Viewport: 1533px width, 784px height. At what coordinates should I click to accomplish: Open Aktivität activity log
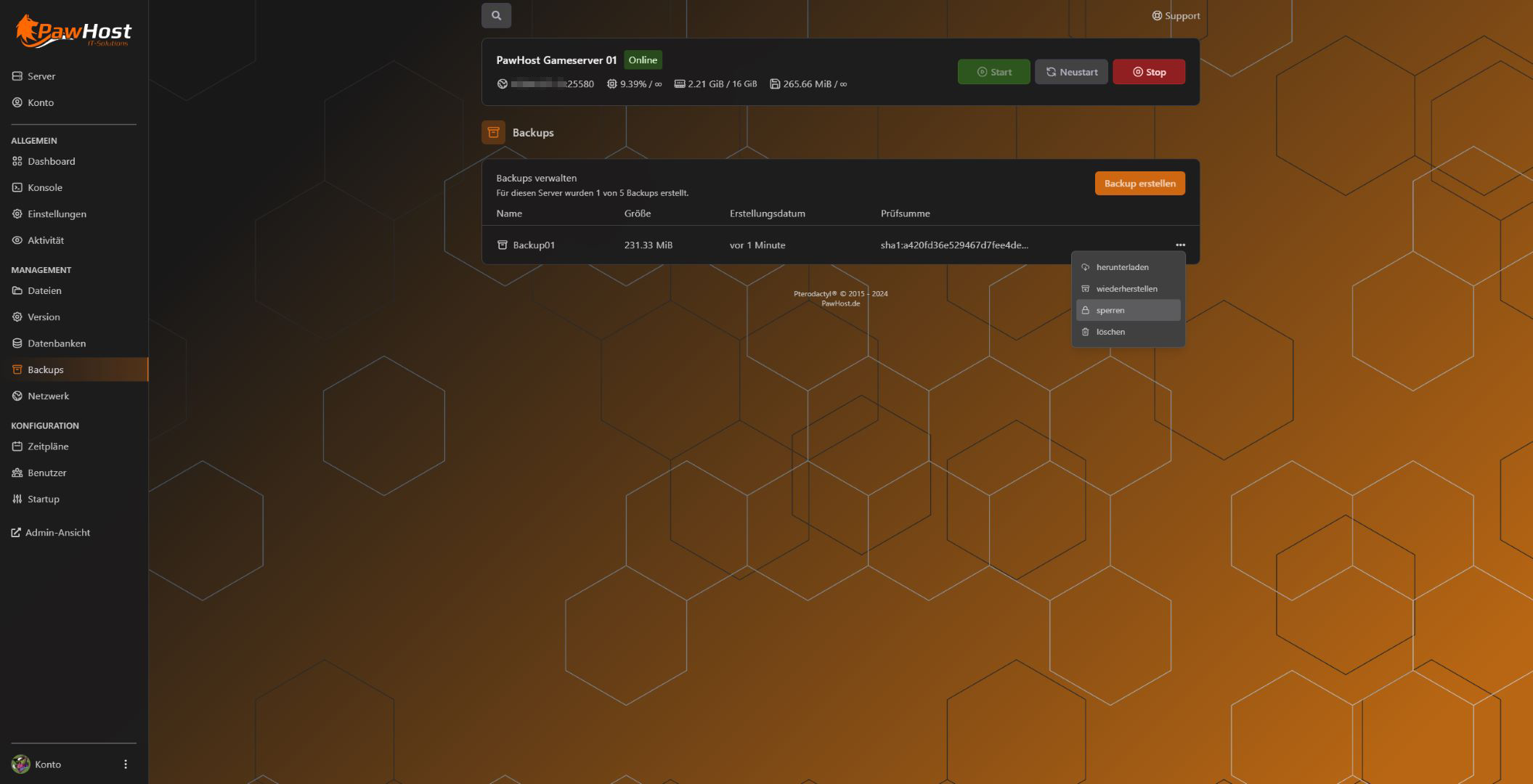[x=45, y=240]
